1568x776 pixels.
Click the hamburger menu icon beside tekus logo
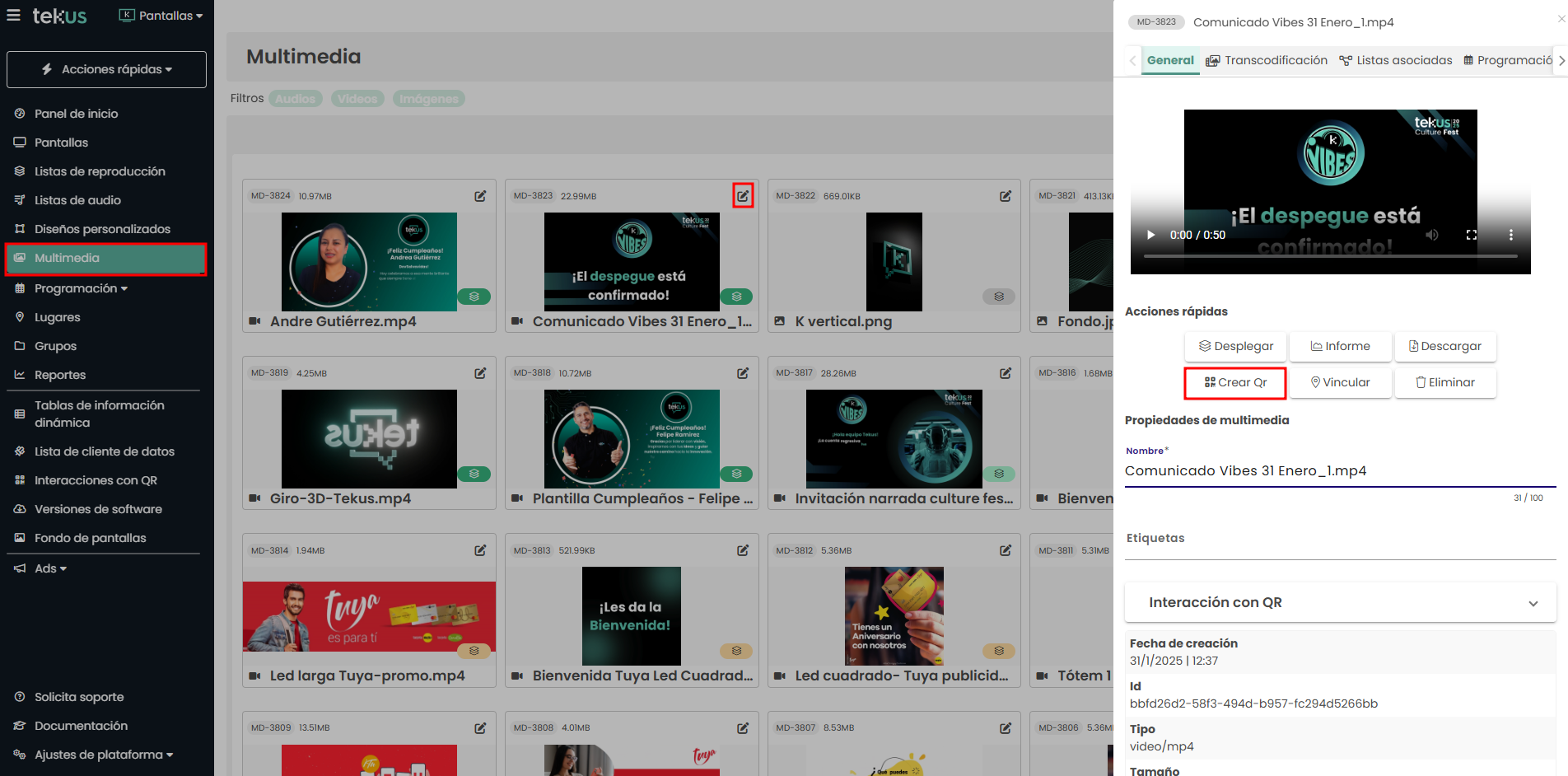point(13,16)
